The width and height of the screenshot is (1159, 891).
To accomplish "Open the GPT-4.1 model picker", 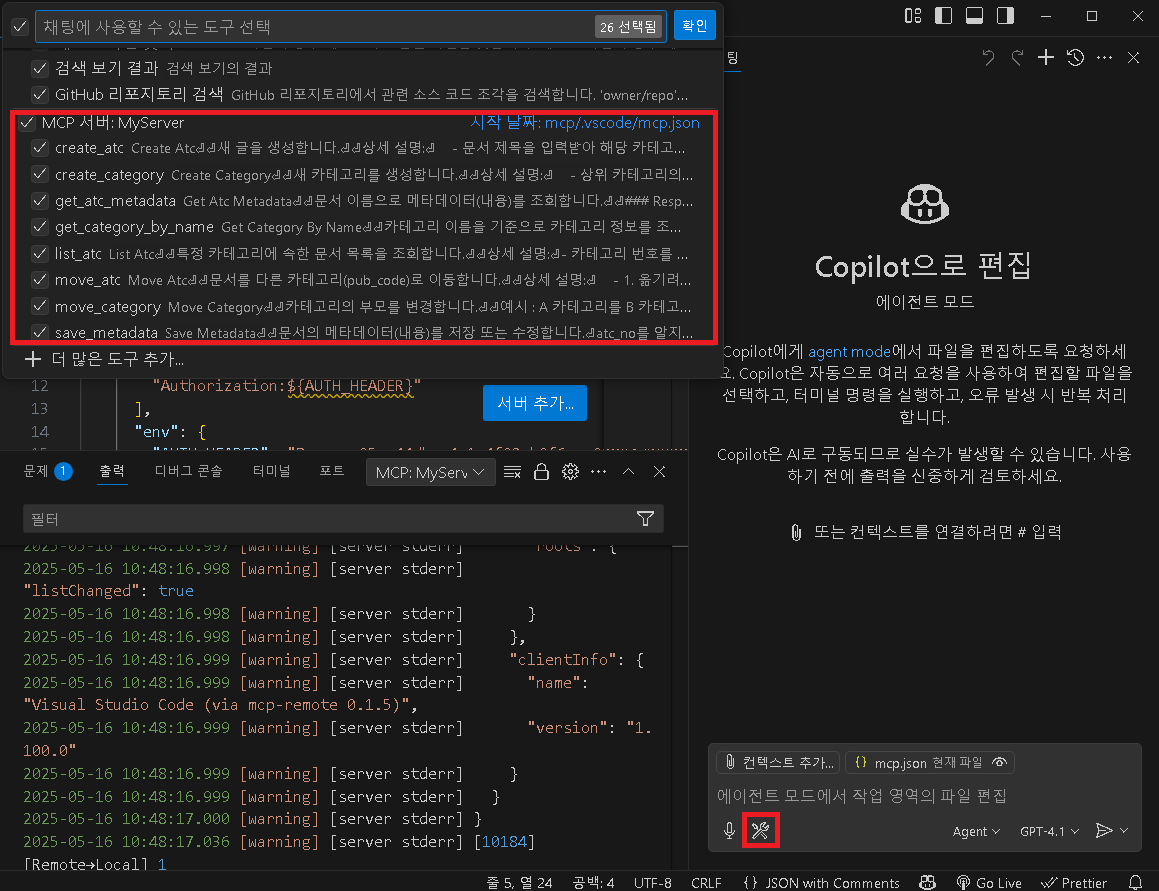I will (1050, 831).
